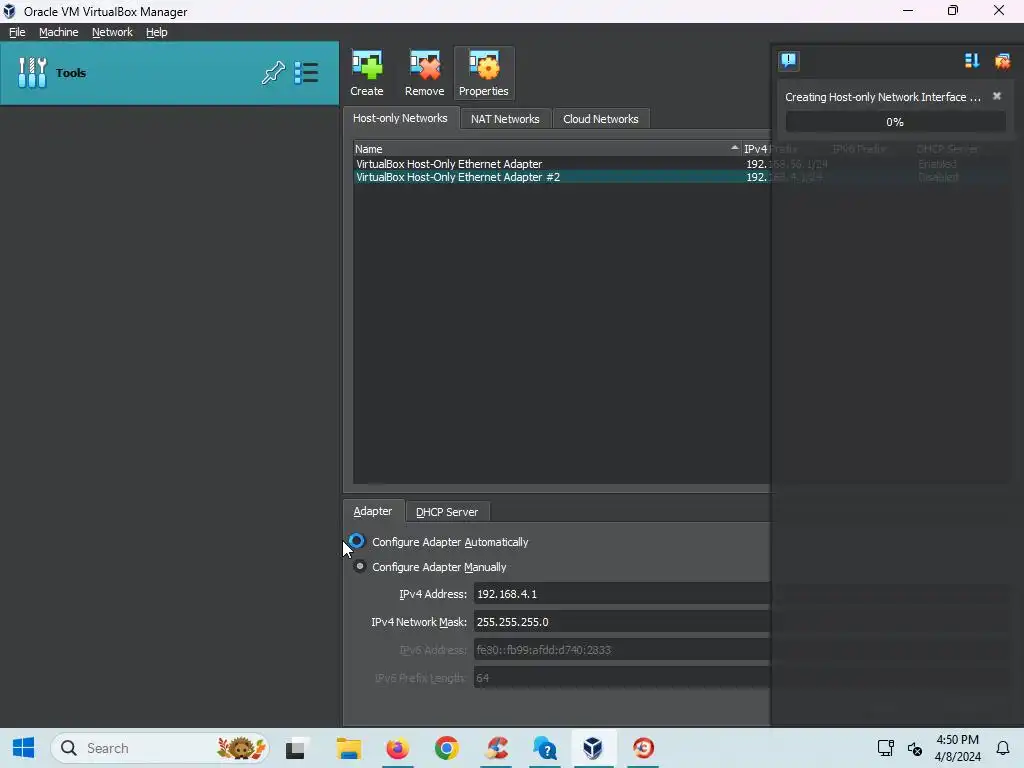Open File Explorer from the taskbar

coord(348,748)
